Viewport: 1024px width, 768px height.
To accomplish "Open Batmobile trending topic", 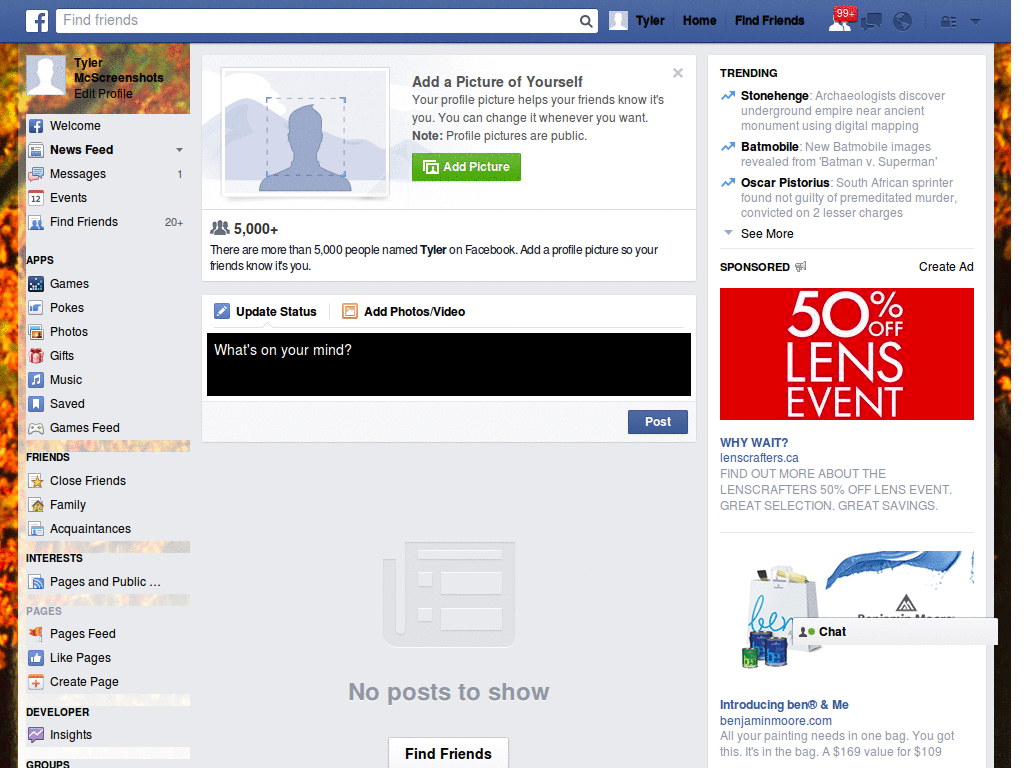I will 769,147.
